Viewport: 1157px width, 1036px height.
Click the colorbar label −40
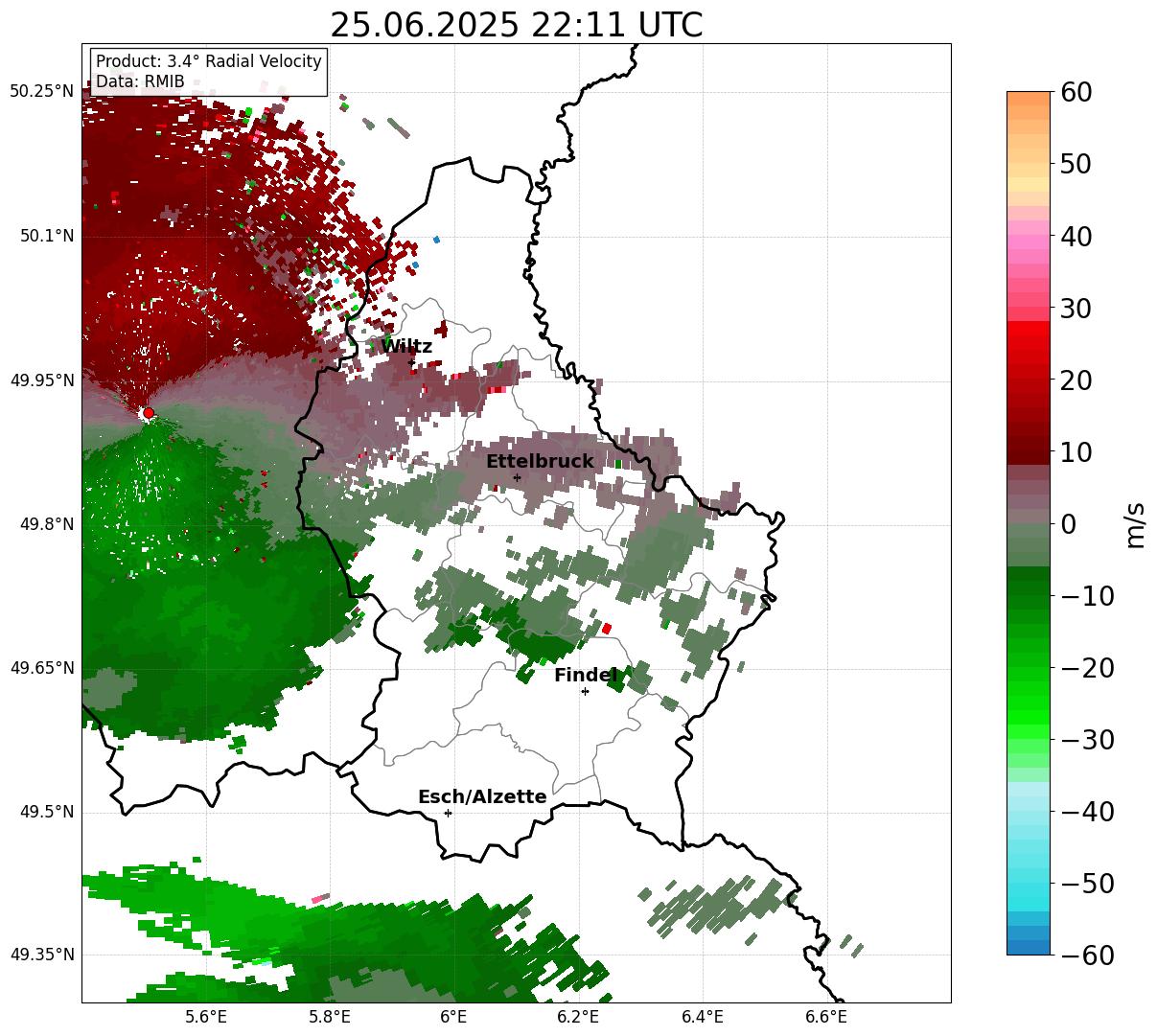(1088, 812)
